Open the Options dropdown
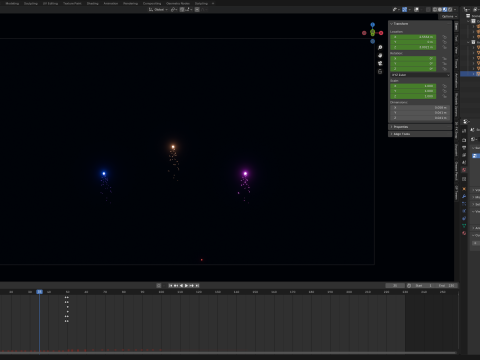The height and width of the screenshot is (360, 480). 449,16
